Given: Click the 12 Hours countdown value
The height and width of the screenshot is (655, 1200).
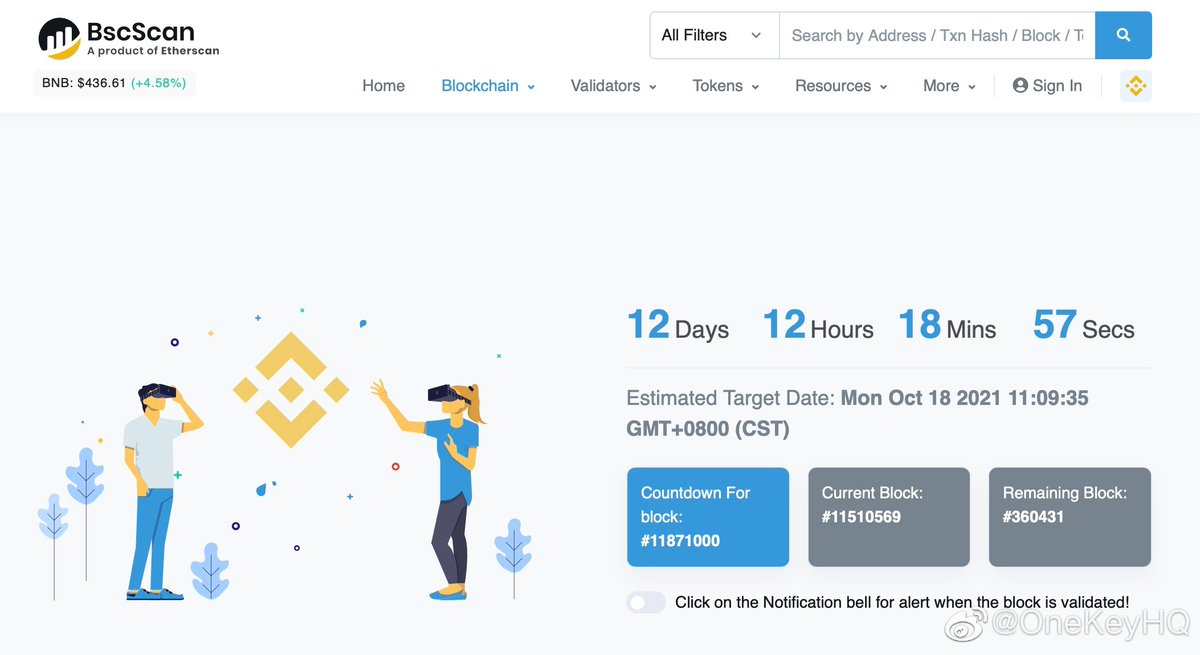Looking at the screenshot, I should [818, 326].
